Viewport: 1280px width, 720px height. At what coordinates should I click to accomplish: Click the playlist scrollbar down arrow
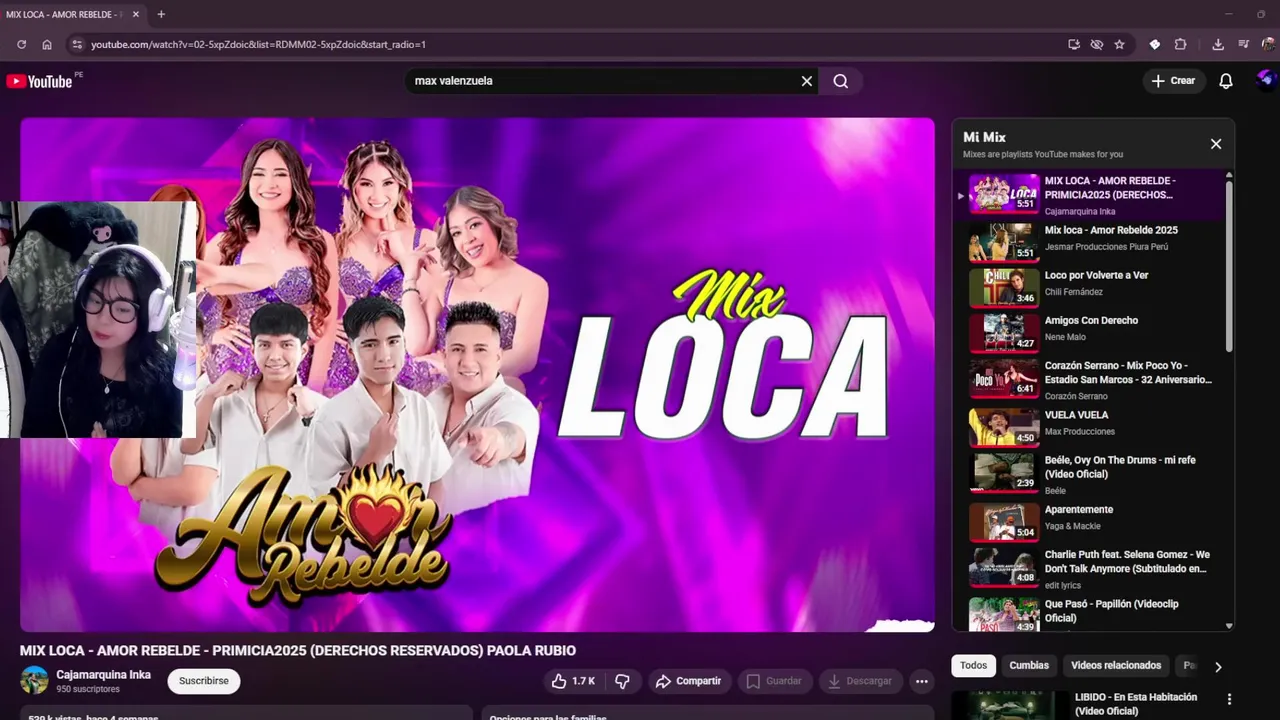(x=1229, y=626)
